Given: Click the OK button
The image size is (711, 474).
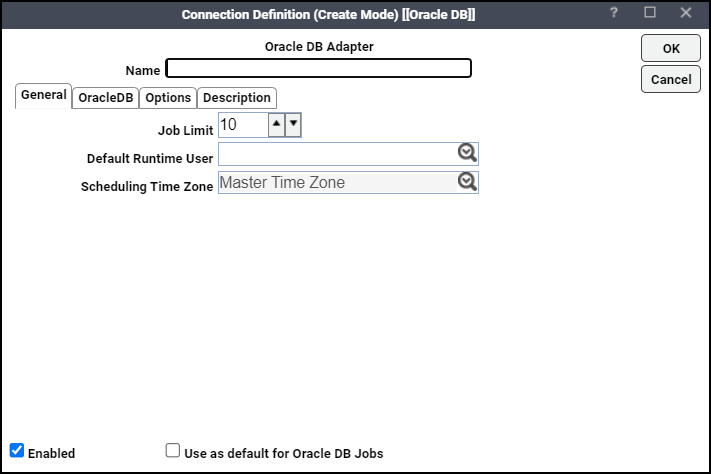Looking at the screenshot, I should [x=671, y=48].
